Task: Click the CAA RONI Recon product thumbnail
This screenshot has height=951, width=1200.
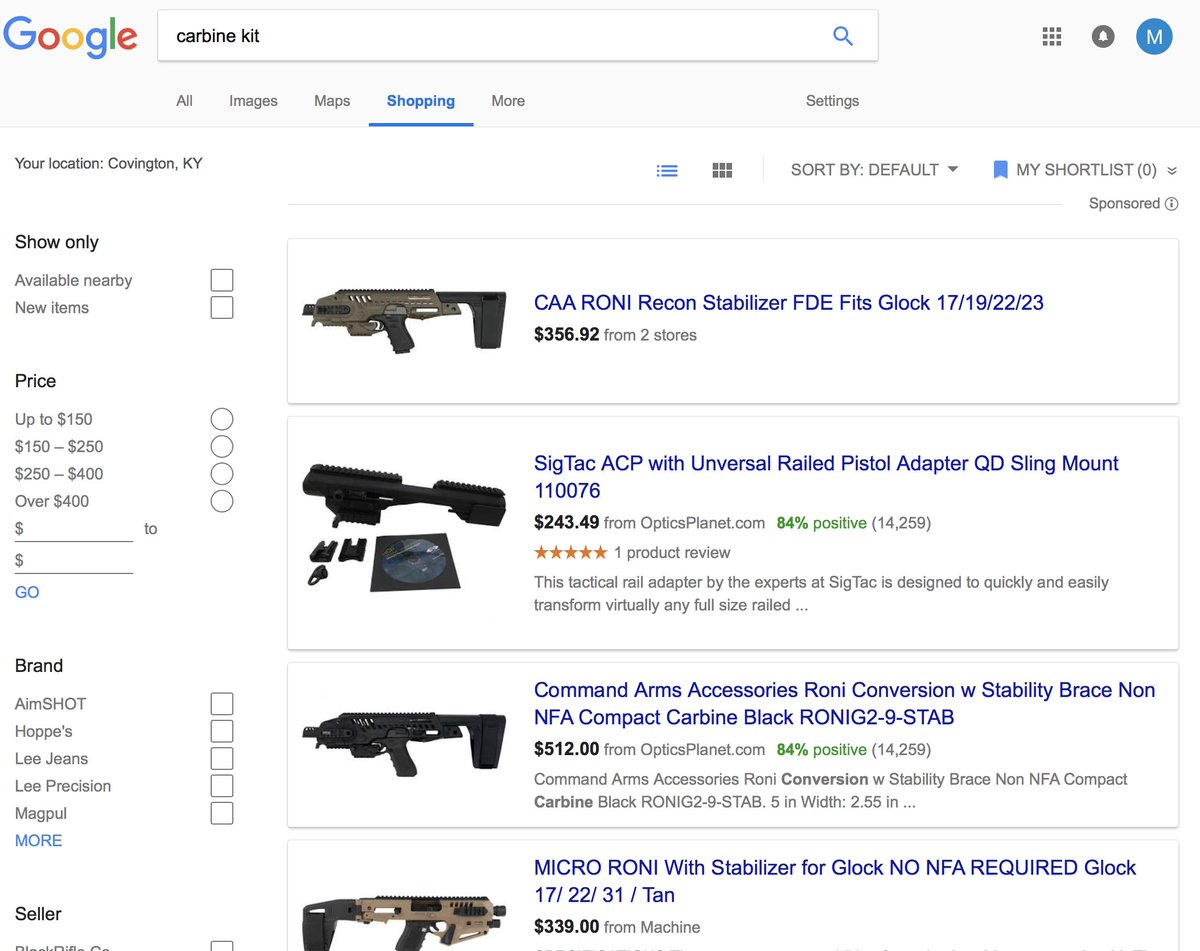Action: pyautogui.click(x=404, y=319)
